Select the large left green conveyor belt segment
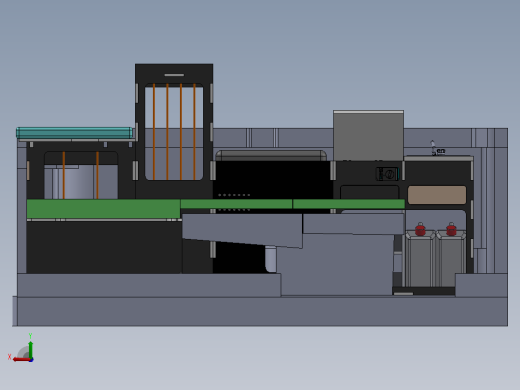The height and width of the screenshot is (390, 520). click(x=103, y=209)
